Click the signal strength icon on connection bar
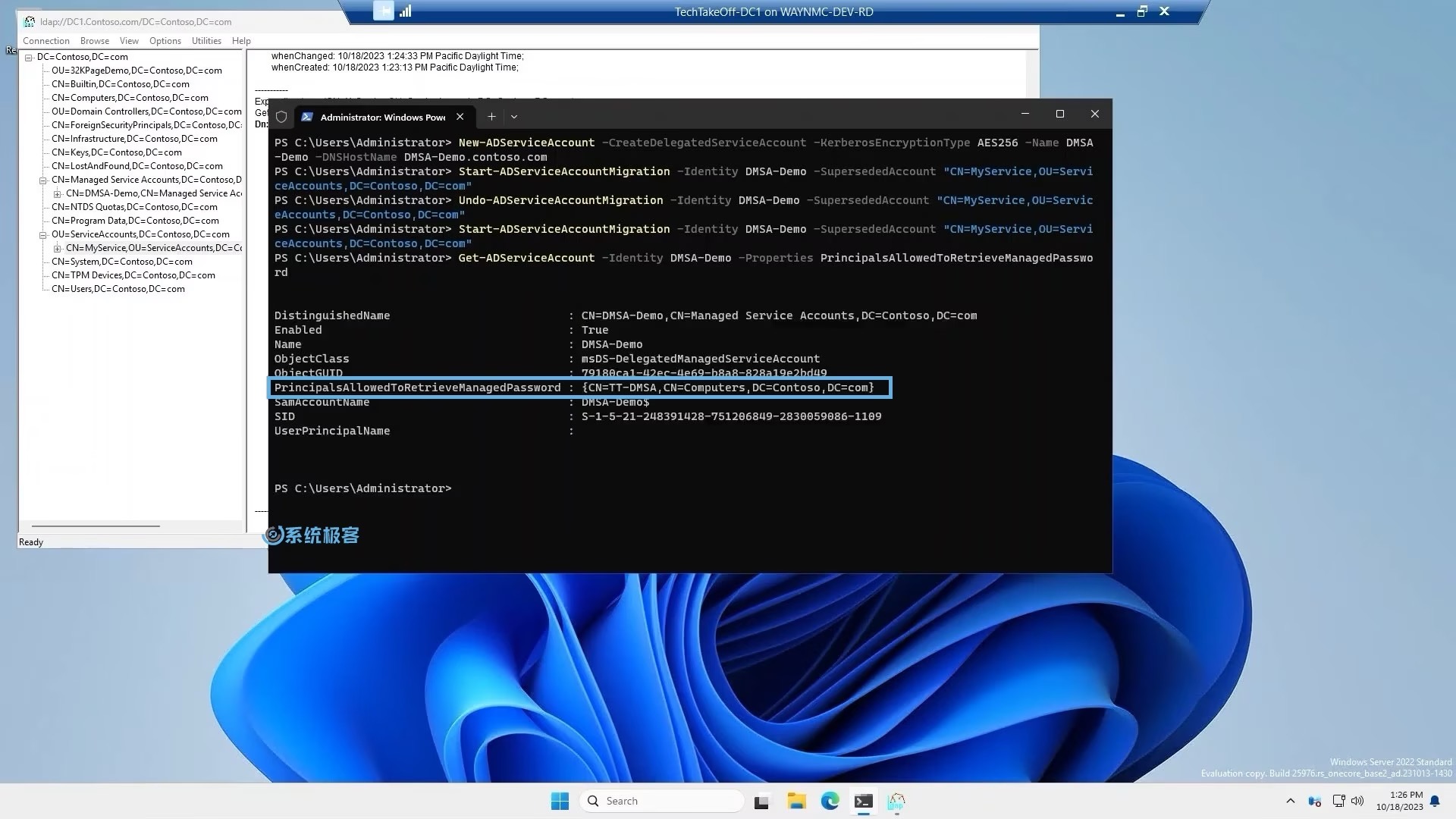The width and height of the screenshot is (1456, 819). click(x=405, y=11)
